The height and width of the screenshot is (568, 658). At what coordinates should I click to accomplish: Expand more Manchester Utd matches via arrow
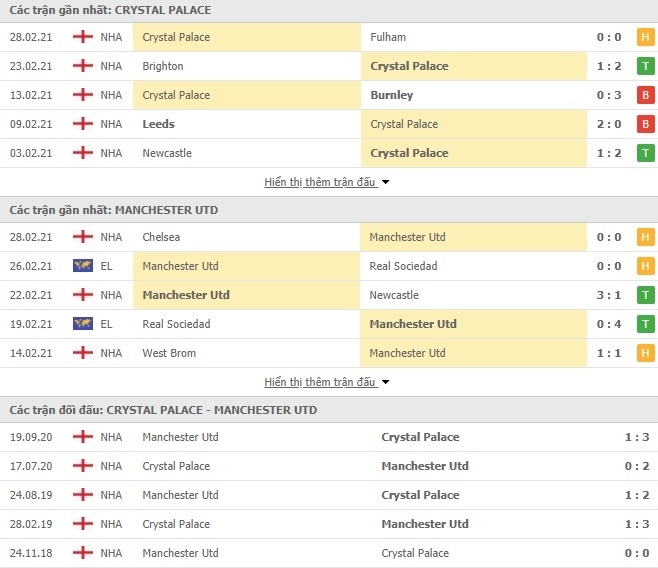click(x=385, y=382)
